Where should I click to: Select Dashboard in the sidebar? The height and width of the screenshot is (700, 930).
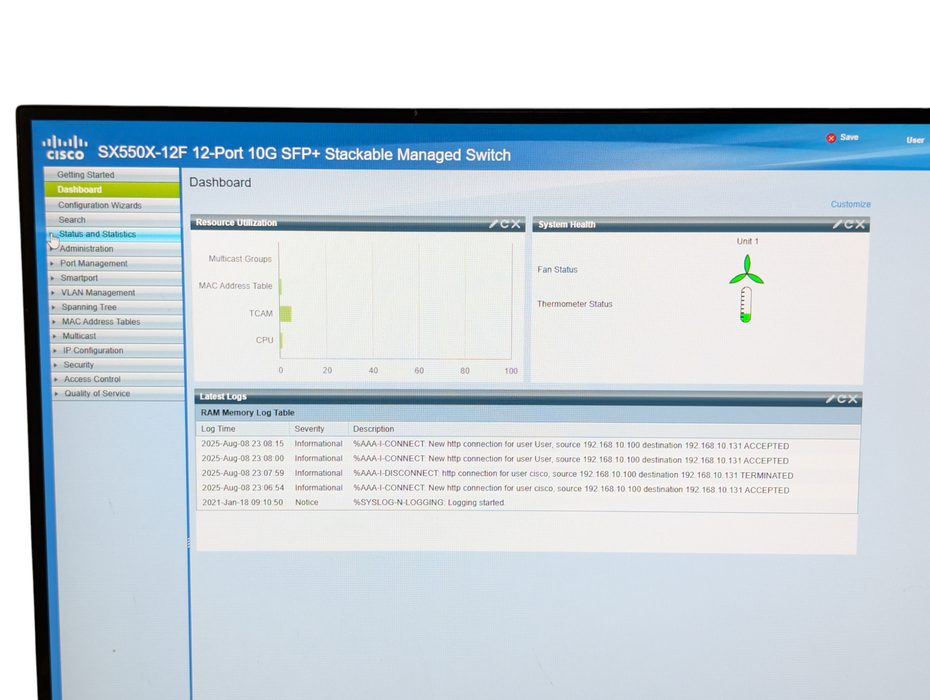pos(113,189)
